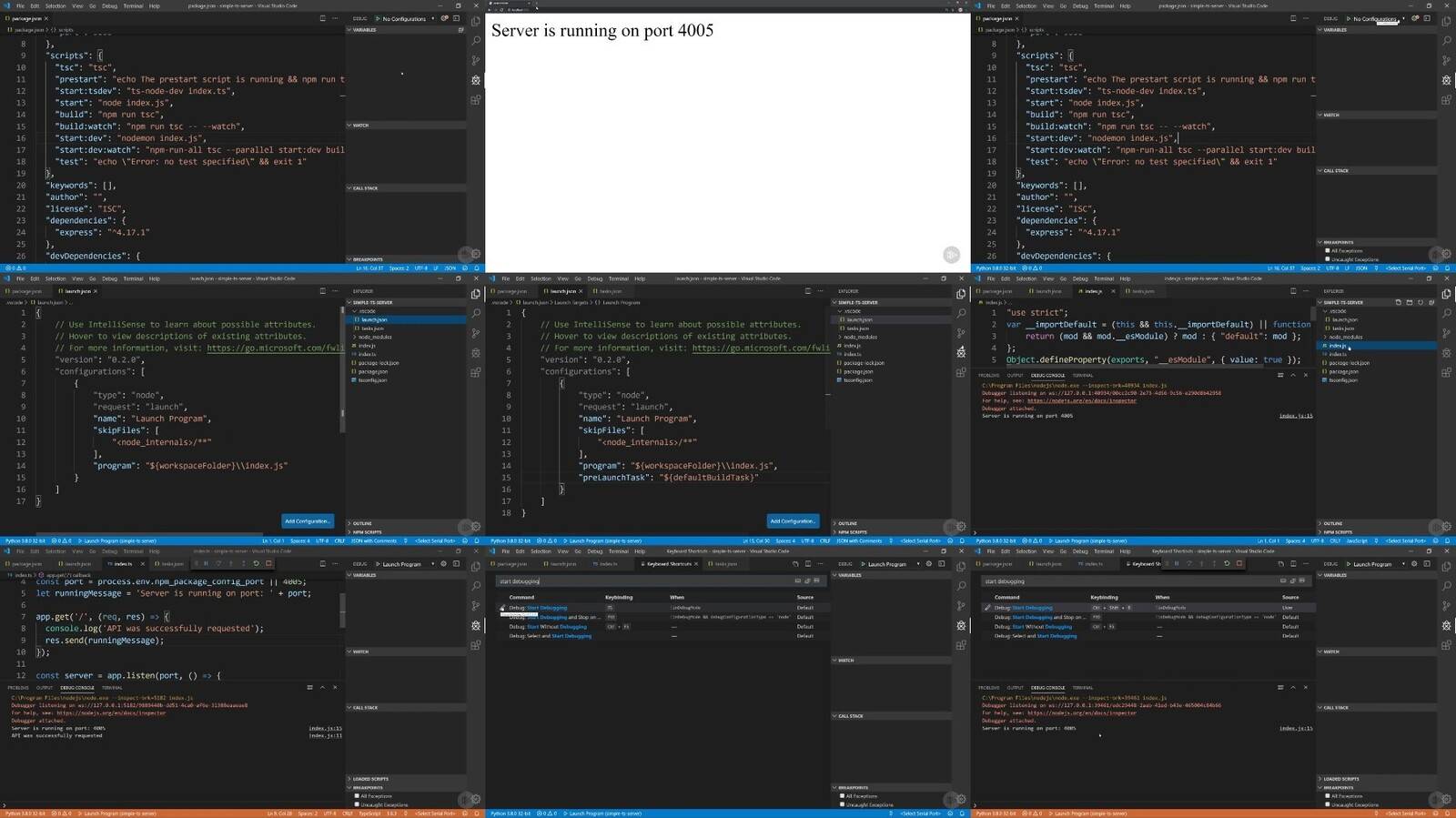The height and width of the screenshot is (818, 1456).
Task: Click Sort by Precedence in Keyboard Shortcuts window without Debug Console
Action: 807,581
